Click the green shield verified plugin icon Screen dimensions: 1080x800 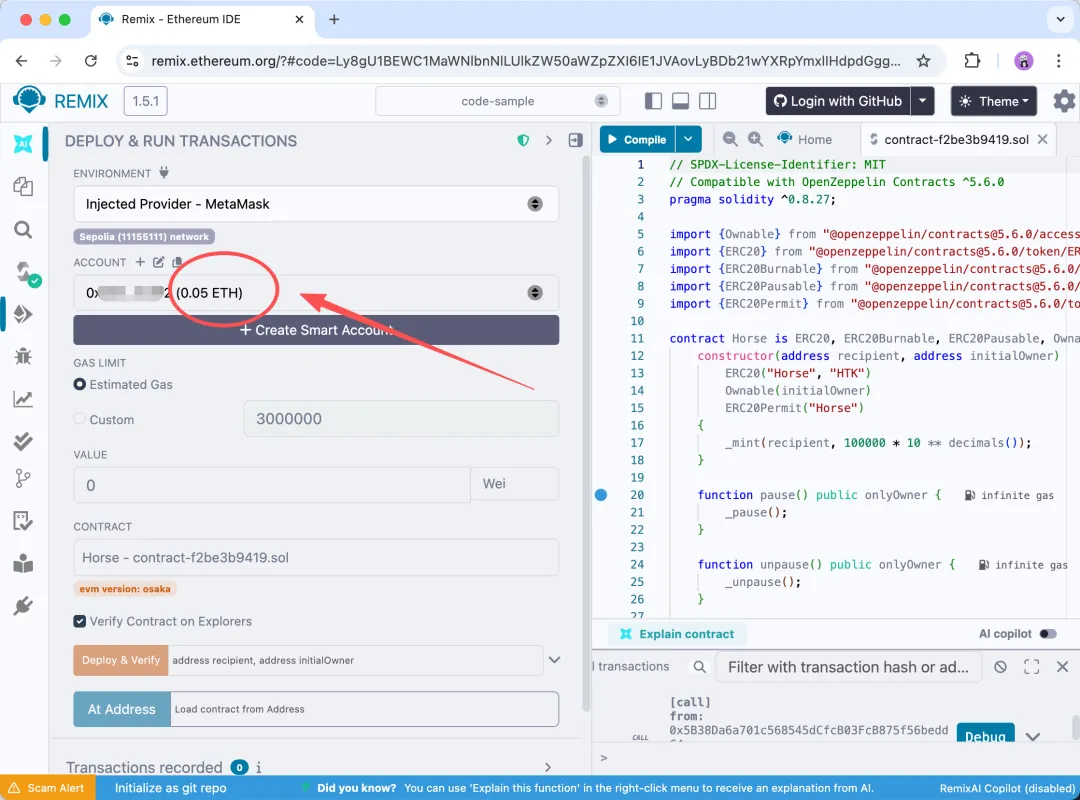[x=523, y=141]
